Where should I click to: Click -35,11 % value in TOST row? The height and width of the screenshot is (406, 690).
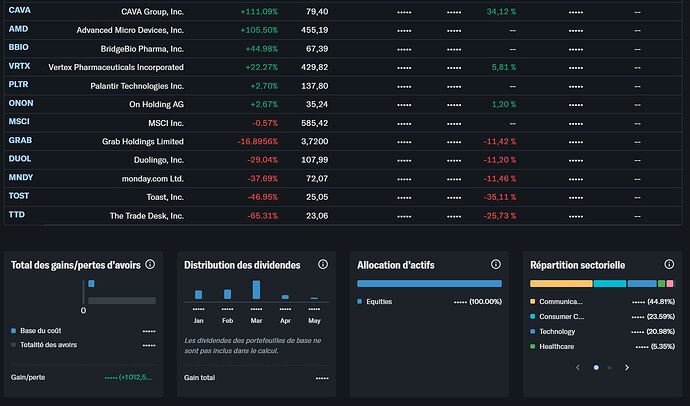coord(500,198)
